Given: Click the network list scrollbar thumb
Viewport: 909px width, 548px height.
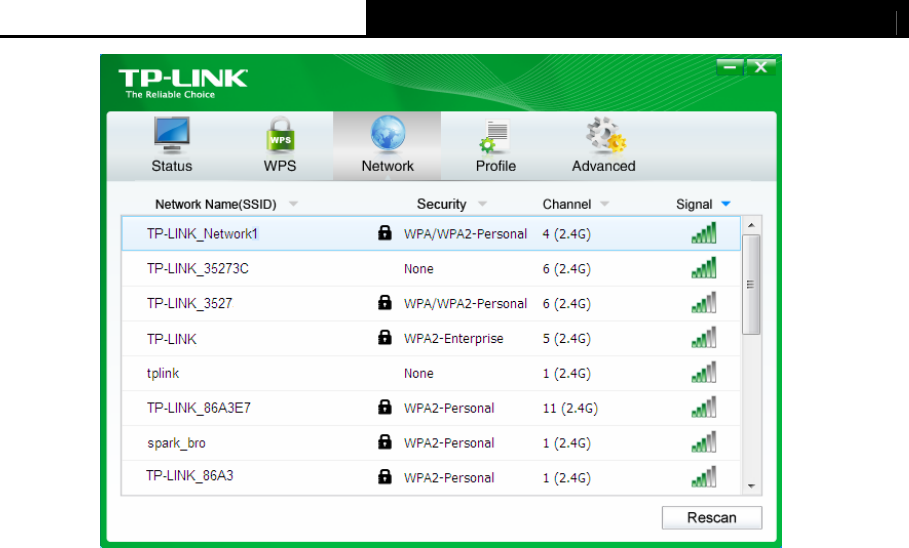Looking at the screenshot, I should [751, 284].
